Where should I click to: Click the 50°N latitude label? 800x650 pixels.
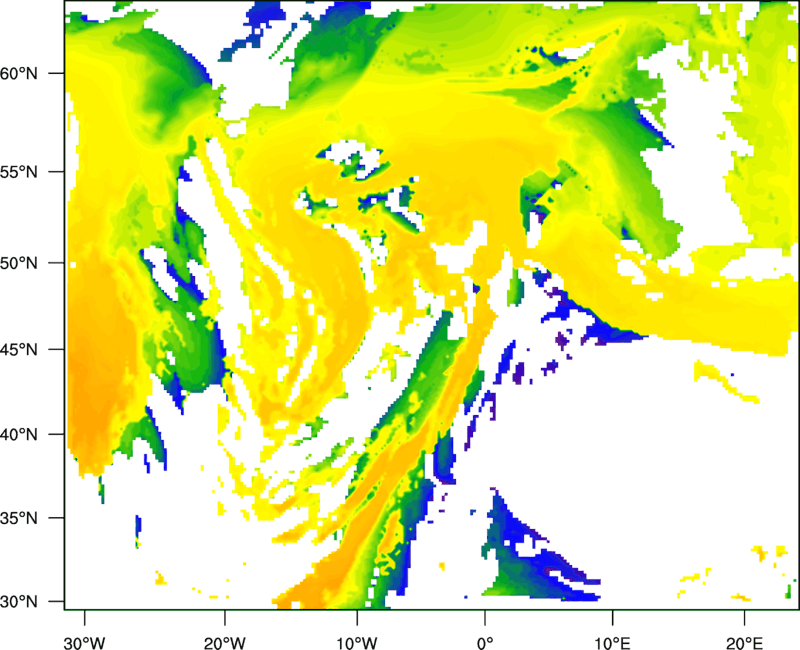point(19,263)
